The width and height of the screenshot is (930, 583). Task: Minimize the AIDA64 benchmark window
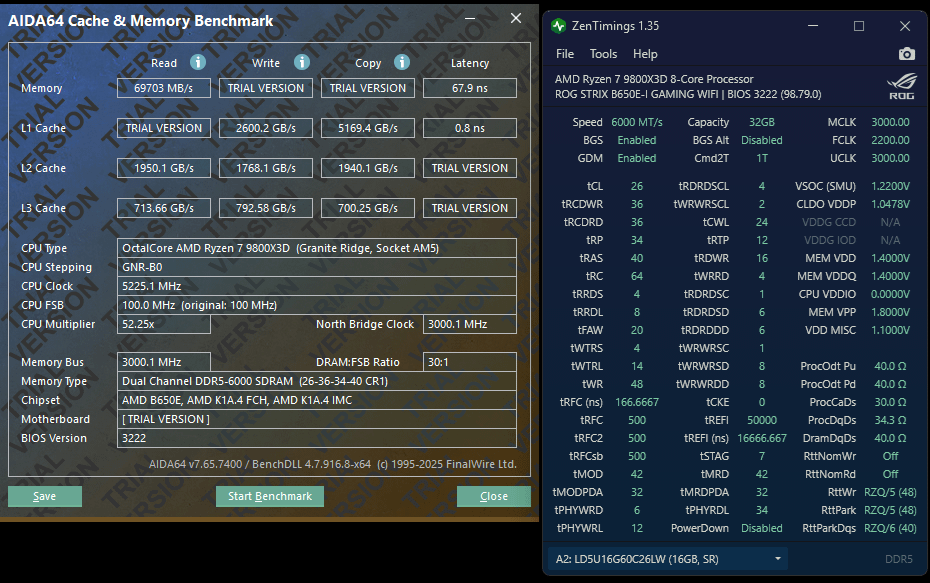[x=470, y=18]
